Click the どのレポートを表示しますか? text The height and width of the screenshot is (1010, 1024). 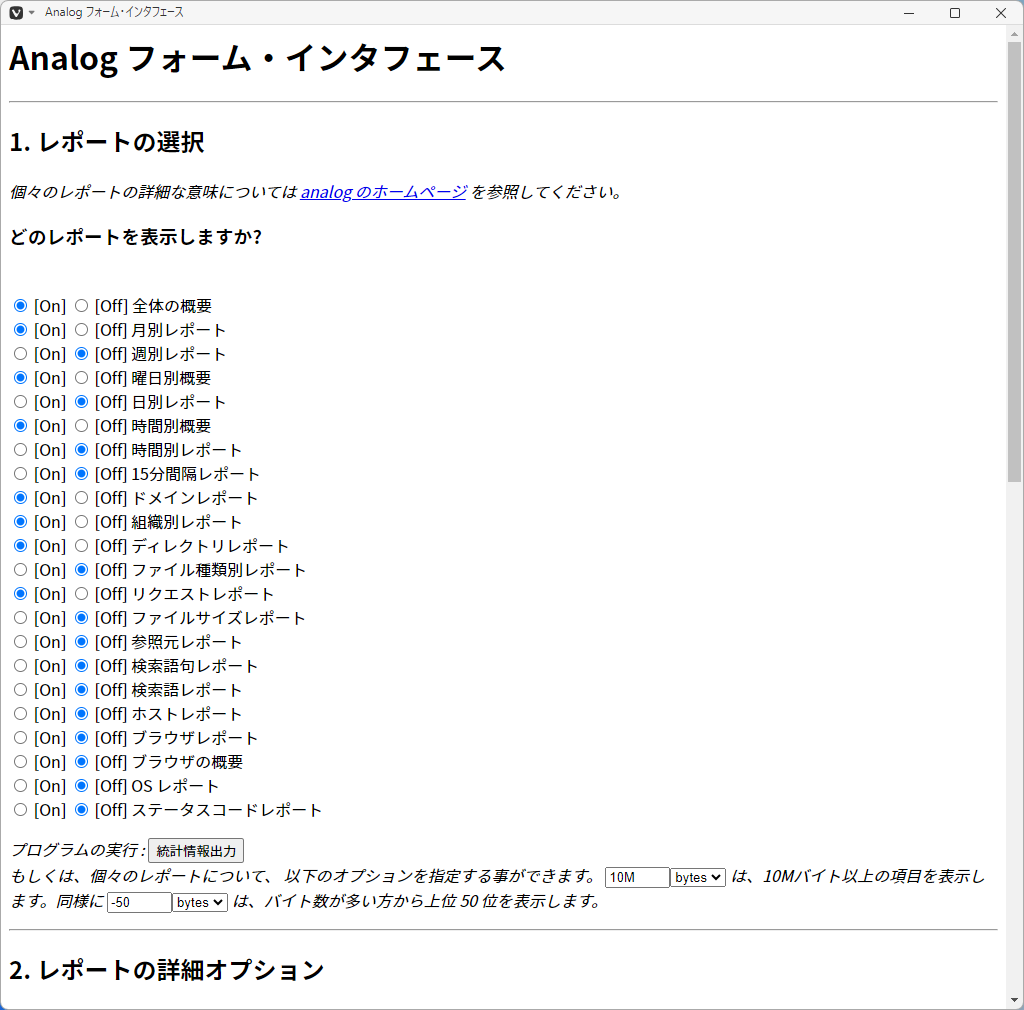click(x=136, y=236)
